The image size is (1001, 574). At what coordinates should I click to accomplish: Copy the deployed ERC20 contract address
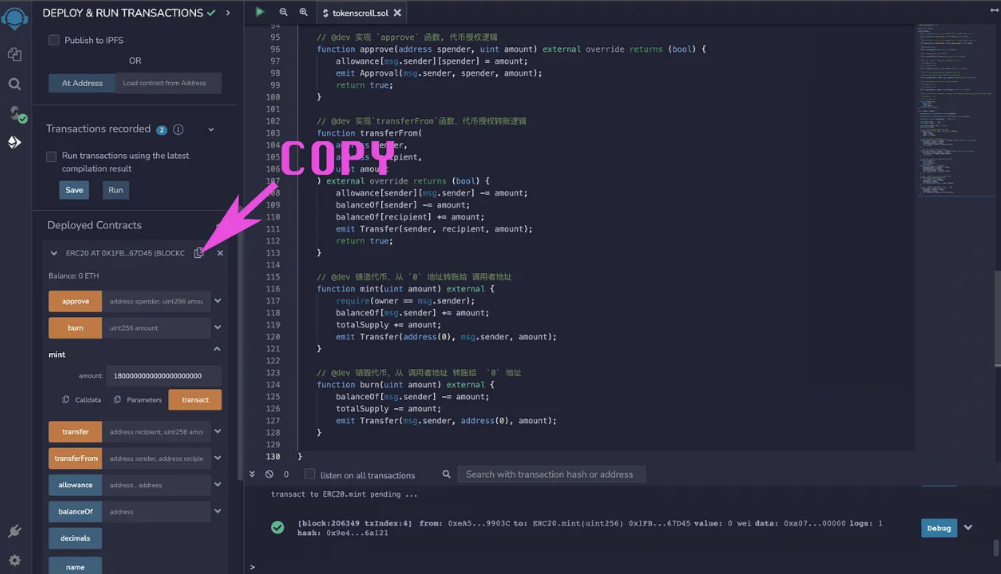[199, 253]
